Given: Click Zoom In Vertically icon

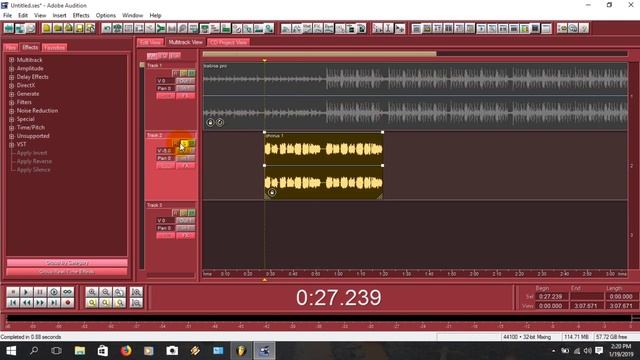Looking at the screenshot, I should point(136,292).
